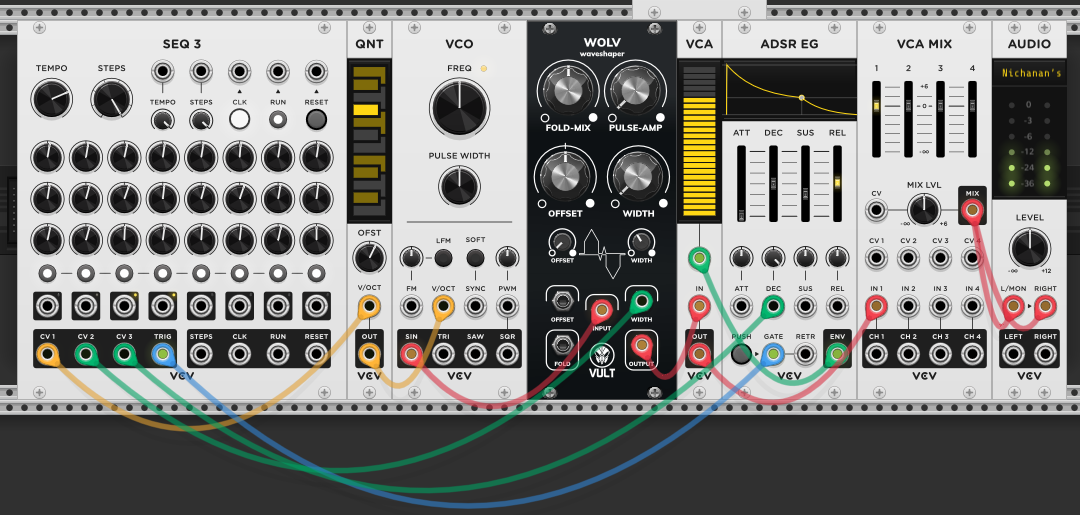The image size is (1080, 515).
Task: Toggle the VCO LFM button
Action: 443,258
